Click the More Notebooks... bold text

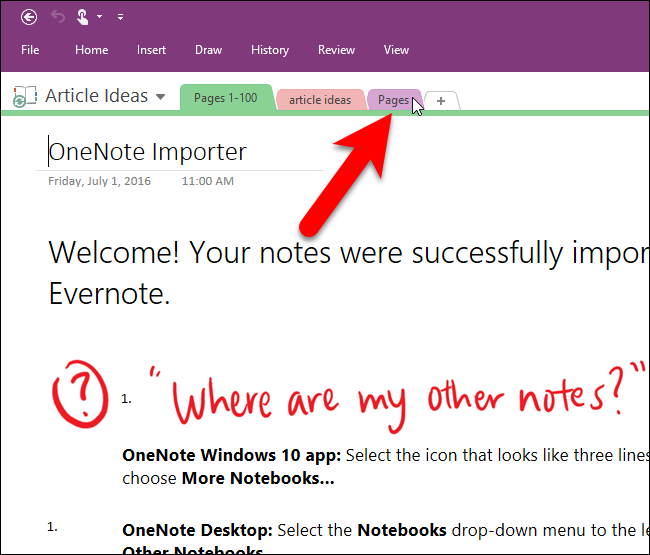(258, 478)
